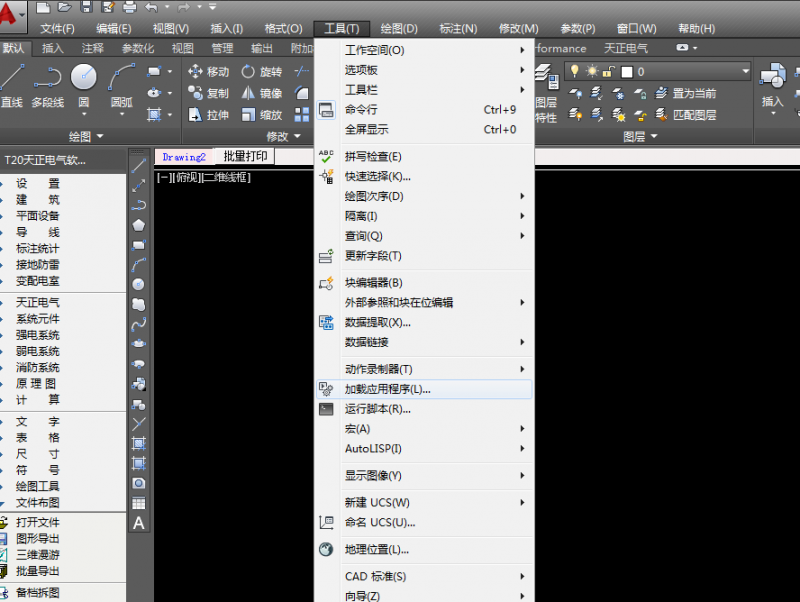Expand the 工作空间(O) submenu
This screenshot has width=800, height=602.
click(x=424, y=50)
